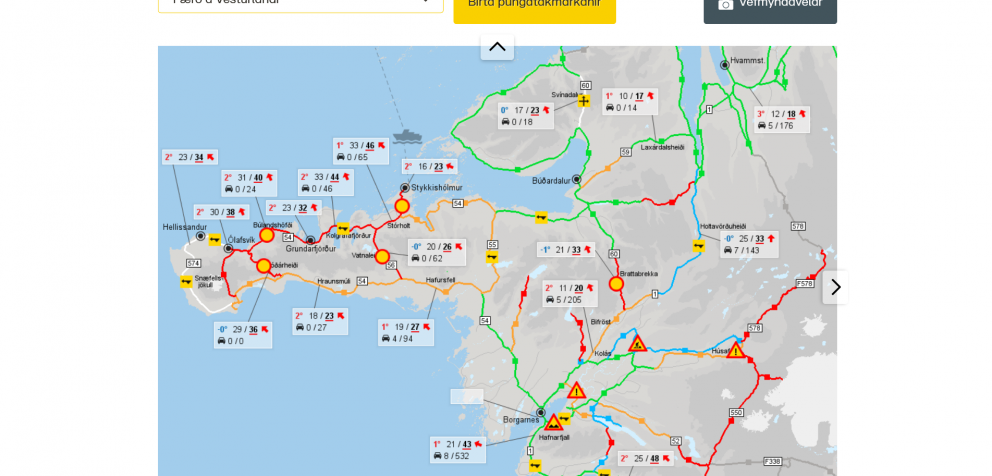Click the Hvammstangi town marker
Image resolution: width=992 pixels, height=476 pixels.
pyautogui.click(x=725, y=65)
